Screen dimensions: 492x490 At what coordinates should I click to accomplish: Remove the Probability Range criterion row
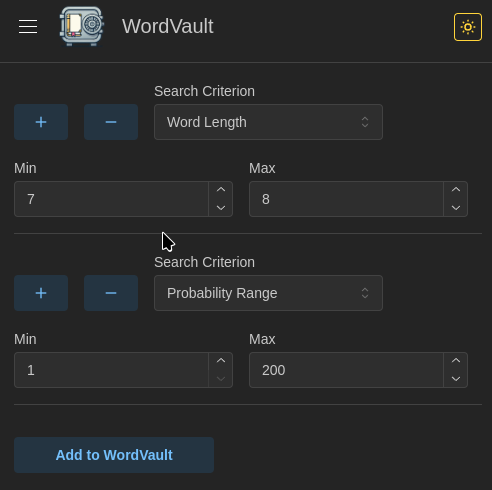pos(111,293)
